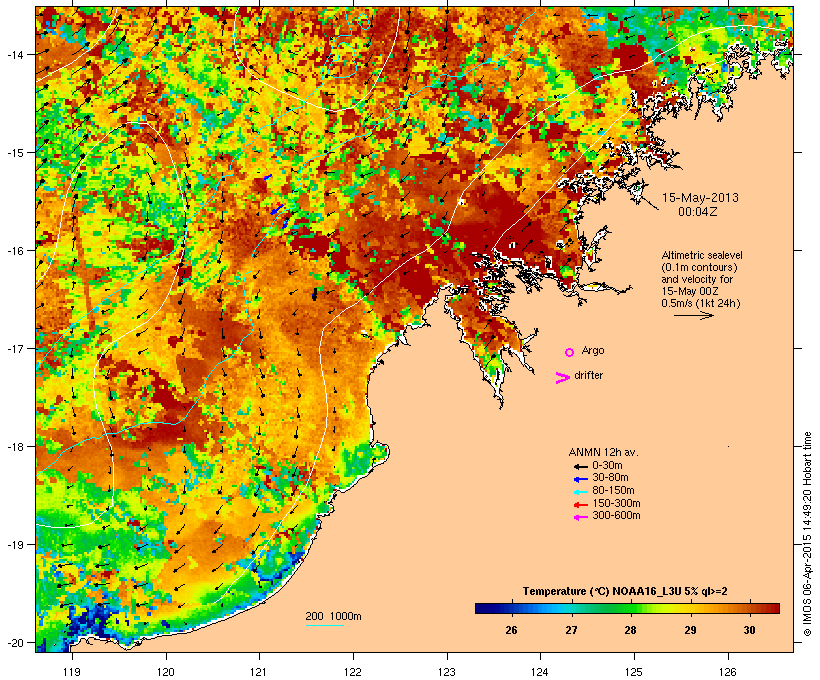This screenshot has width=820, height=680.
Task: Click the '0.5m/s (1kt 24h)' text
Action: (x=701, y=303)
